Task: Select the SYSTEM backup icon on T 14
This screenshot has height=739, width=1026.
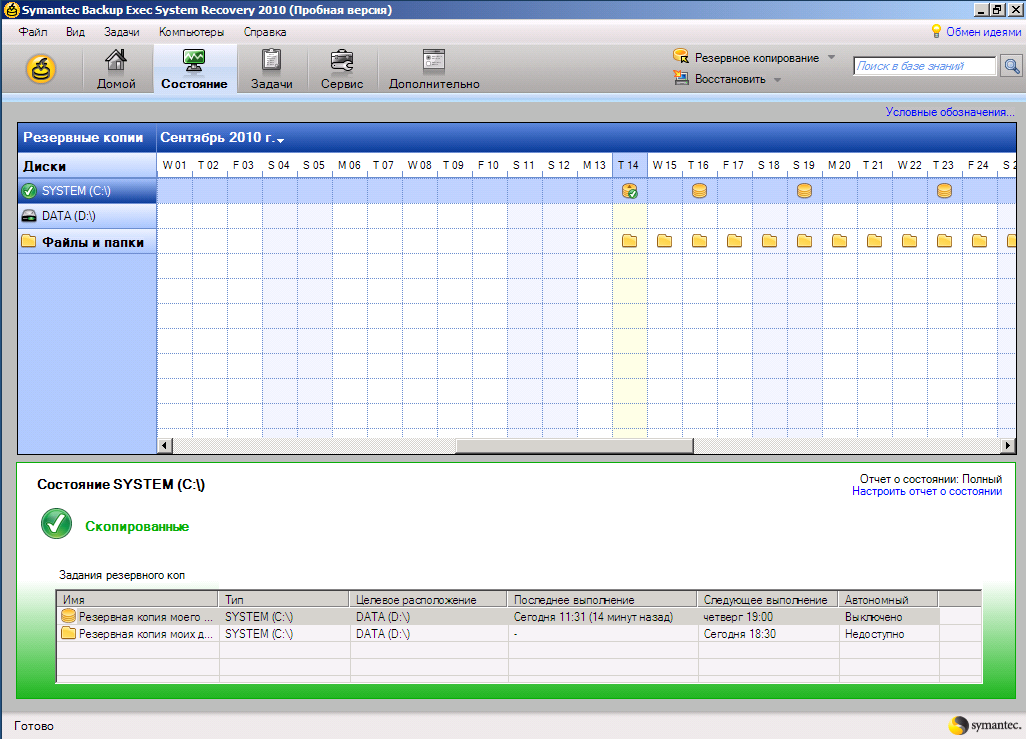Action: coord(630,191)
